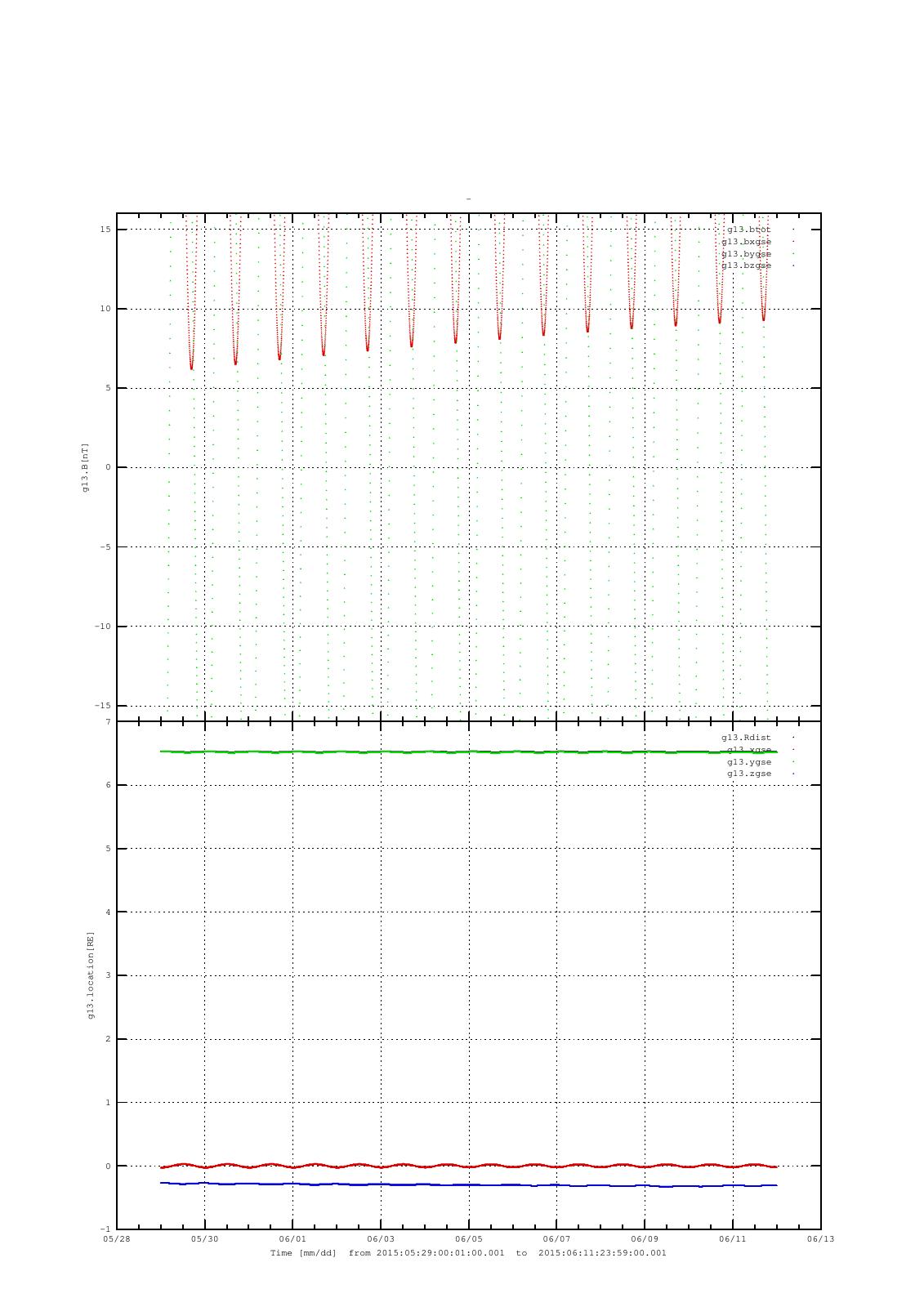Click the 7 tick on the location axis

coord(108,722)
